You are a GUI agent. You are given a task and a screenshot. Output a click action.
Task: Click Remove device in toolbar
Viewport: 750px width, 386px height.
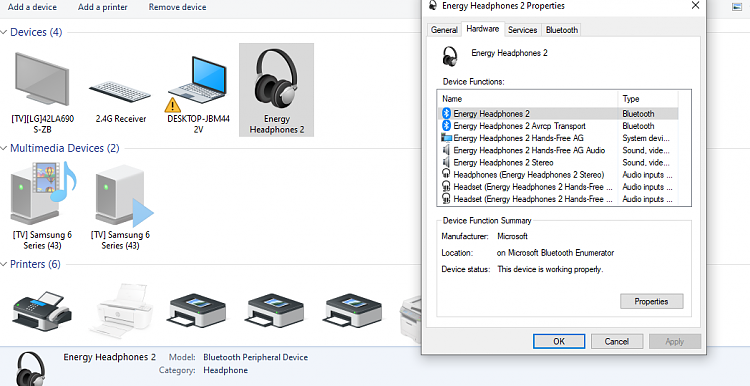(x=177, y=7)
